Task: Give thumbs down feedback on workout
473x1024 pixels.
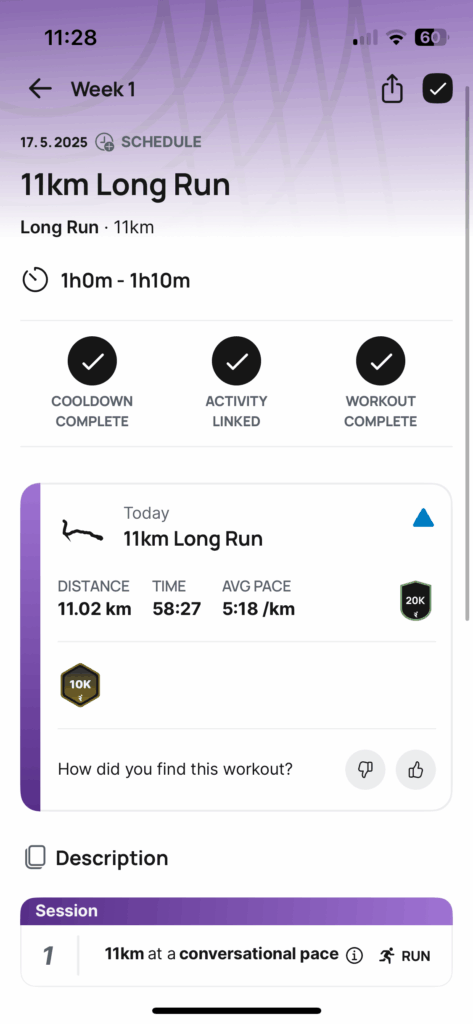Action: point(365,769)
